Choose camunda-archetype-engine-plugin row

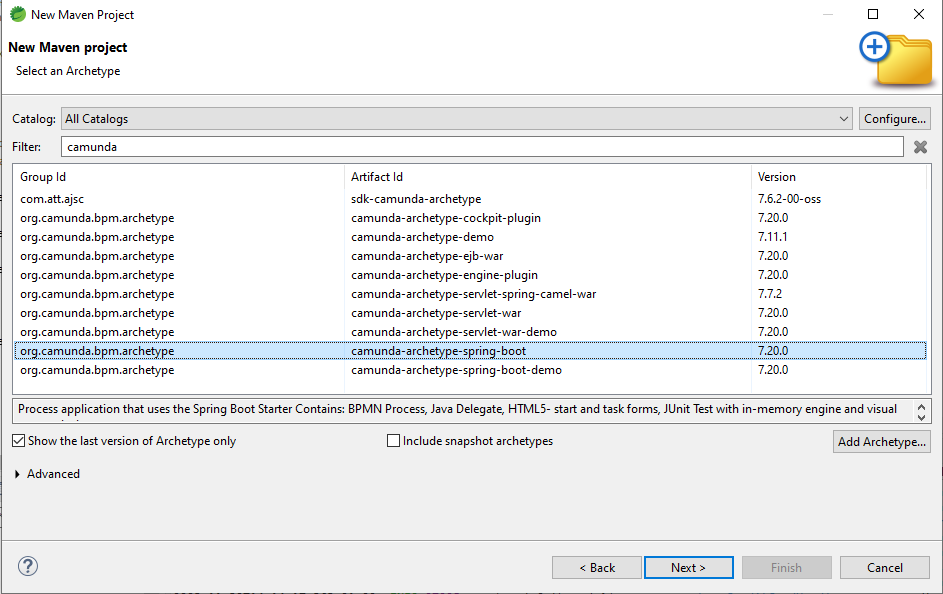click(470, 275)
